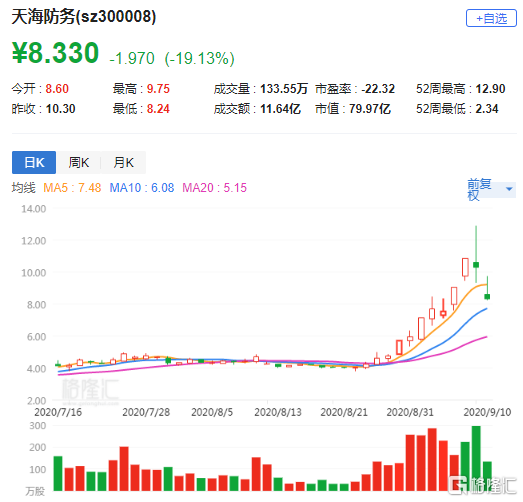Switch to the 月K monthly chart tab
Image resolution: width=523 pixels, height=502 pixels.
pyautogui.click(x=123, y=162)
